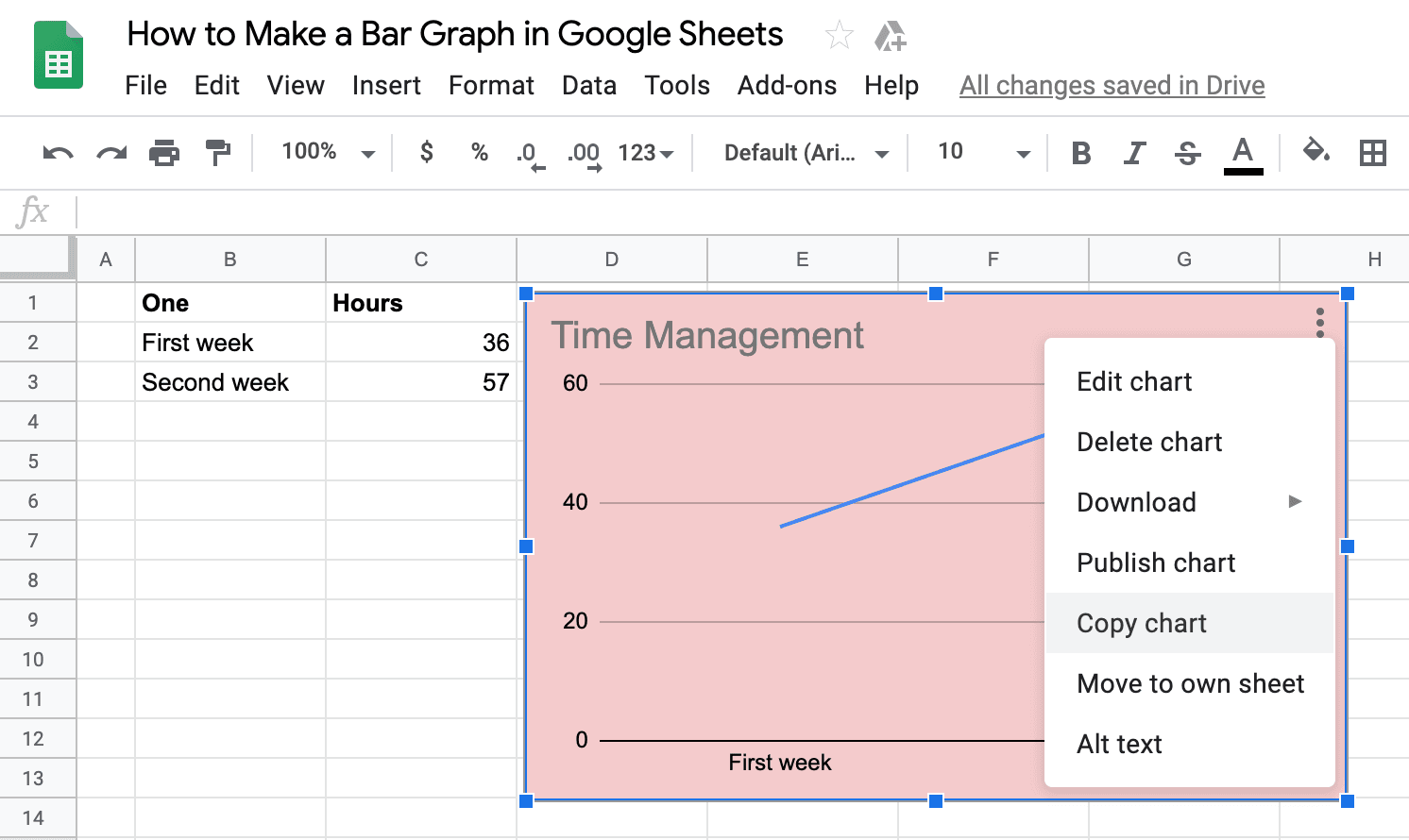Open the Text color picker
Viewport: 1409px width, 840px height.
tap(1243, 152)
